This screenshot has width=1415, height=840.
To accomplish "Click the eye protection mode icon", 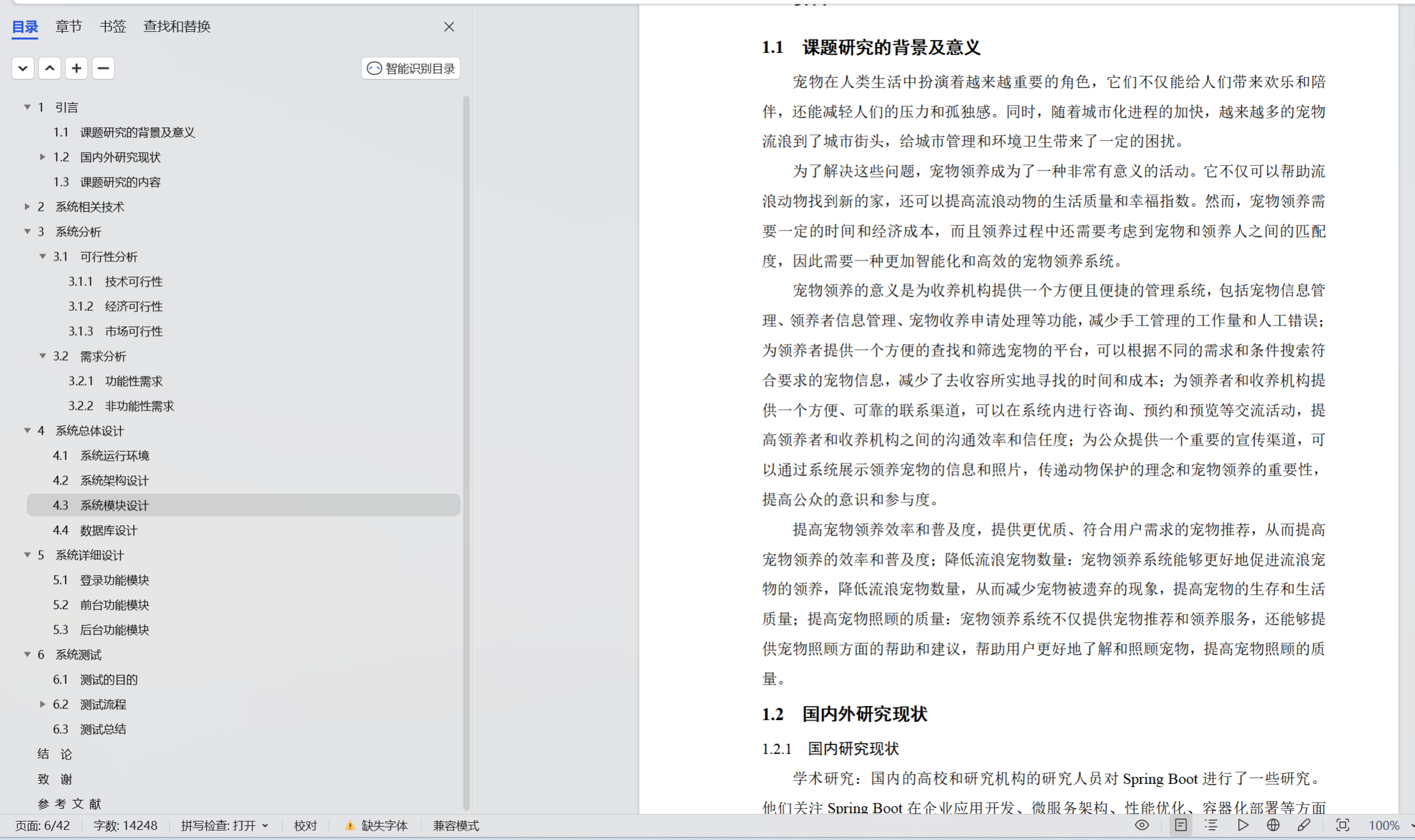I will (x=1142, y=825).
